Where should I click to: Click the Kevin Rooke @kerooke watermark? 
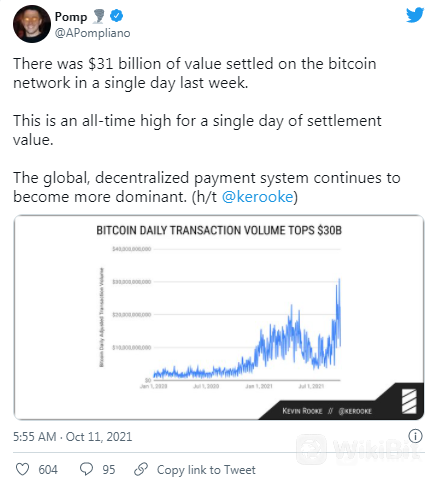(327, 411)
